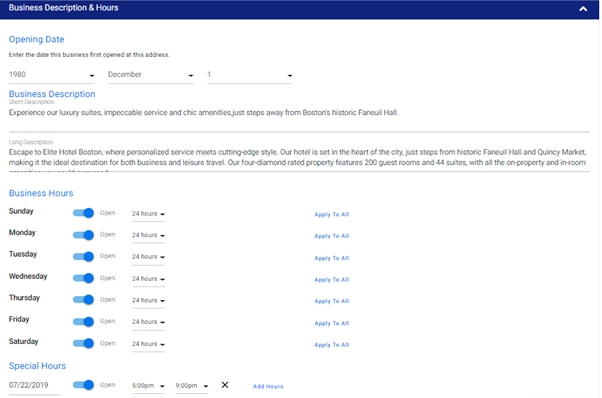Image resolution: width=602 pixels, height=398 pixels.
Task: Click the Saturday day label
Action: coord(23,342)
